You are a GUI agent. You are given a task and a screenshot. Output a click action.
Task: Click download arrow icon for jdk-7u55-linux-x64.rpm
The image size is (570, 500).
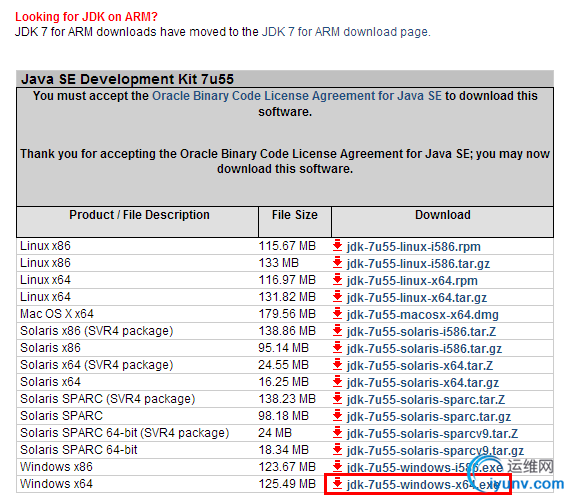[x=337, y=280]
